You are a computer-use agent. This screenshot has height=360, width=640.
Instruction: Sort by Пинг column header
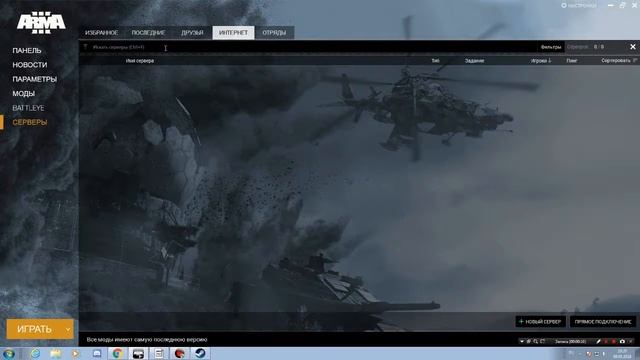[571, 61]
